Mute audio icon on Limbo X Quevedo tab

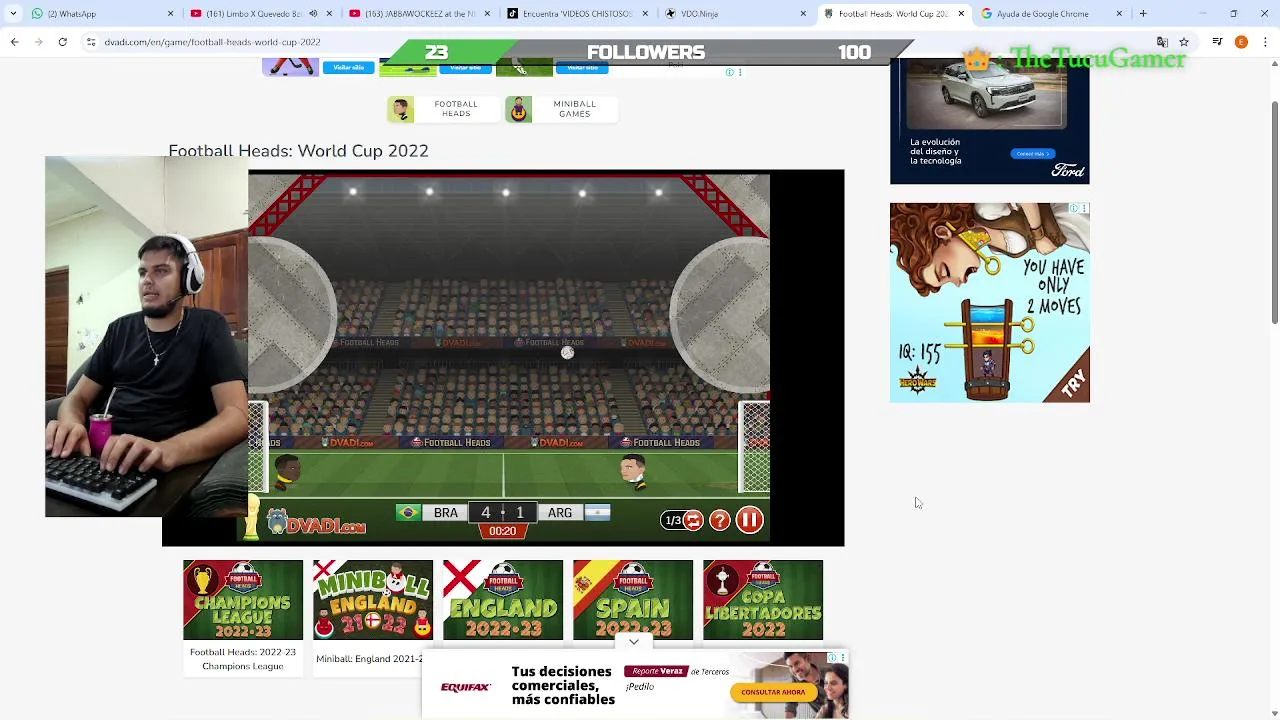[313, 14]
